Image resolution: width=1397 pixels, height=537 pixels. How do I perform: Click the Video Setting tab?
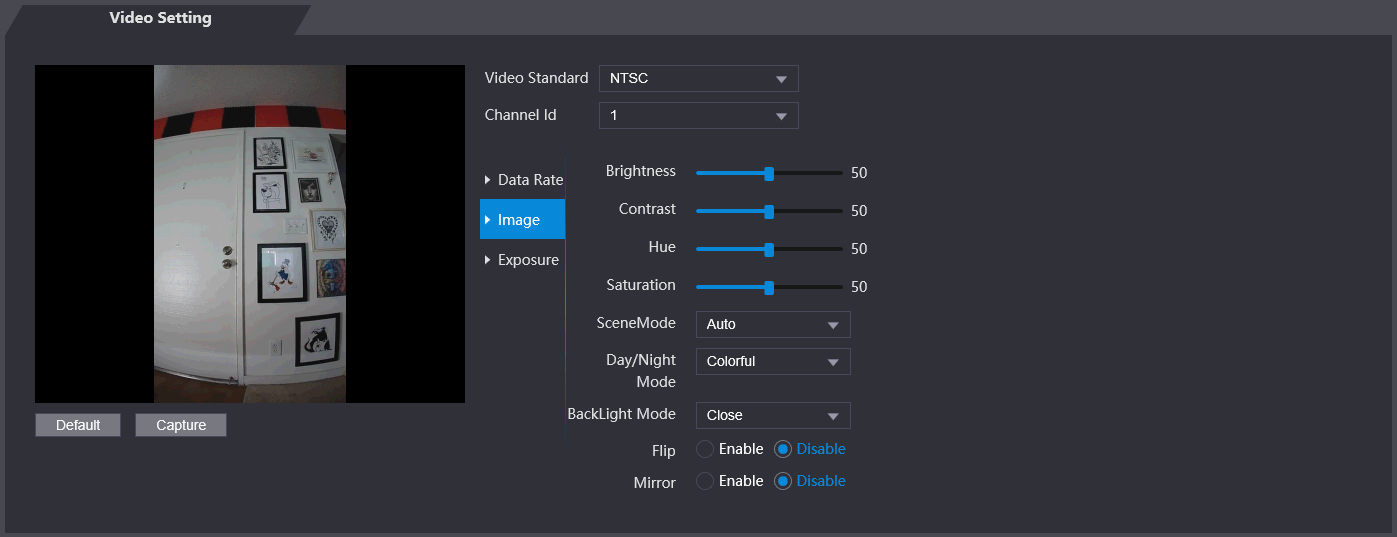click(160, 18)
